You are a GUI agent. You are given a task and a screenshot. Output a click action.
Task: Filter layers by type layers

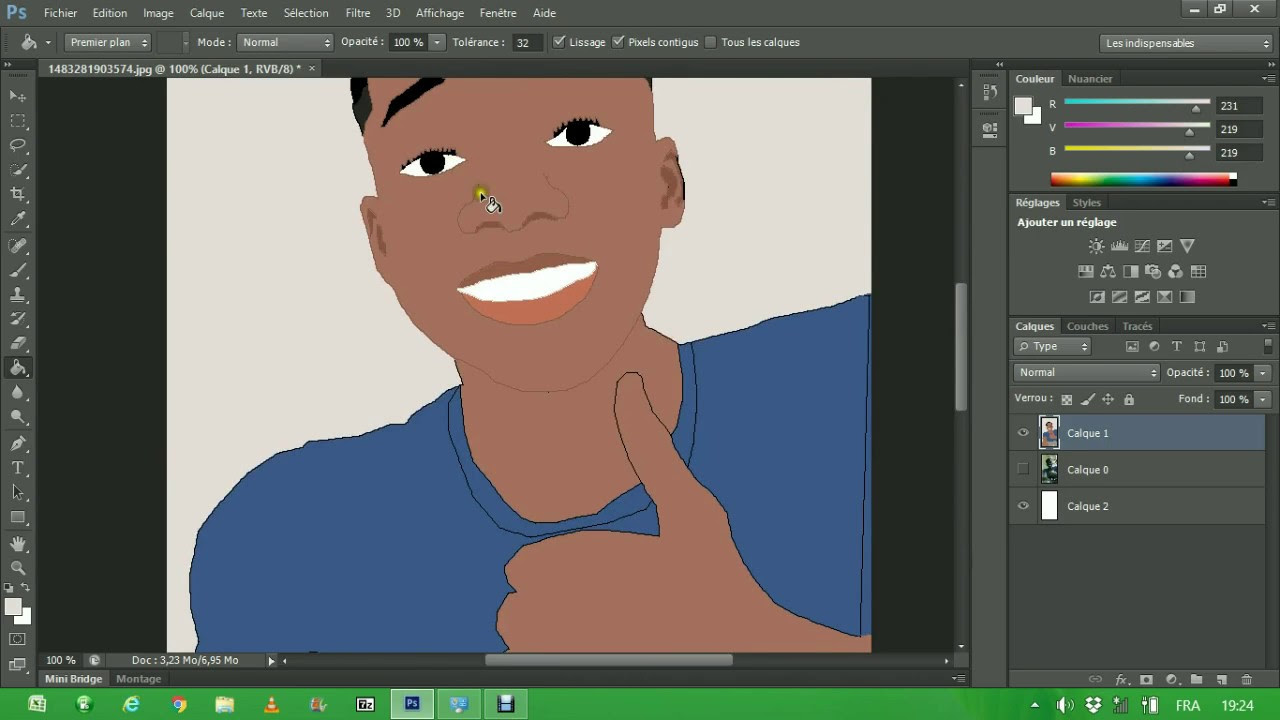tap(1176, 346)
